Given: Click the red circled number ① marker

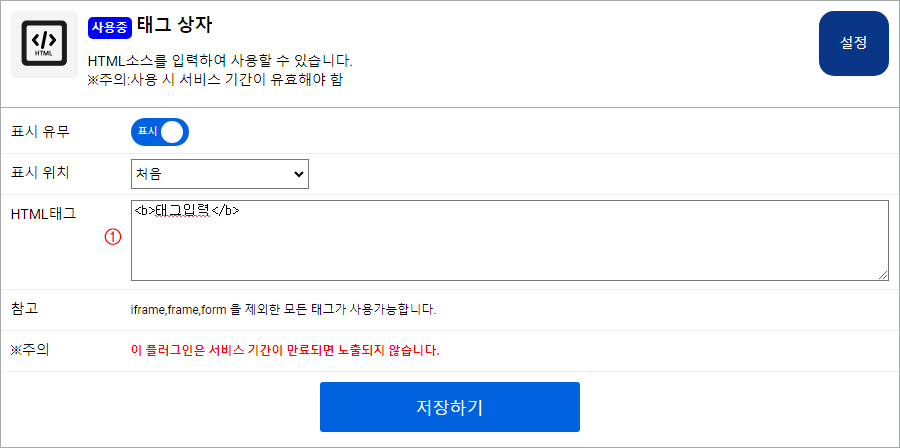Looking at the screenshot, I should (x=113, y=237).
